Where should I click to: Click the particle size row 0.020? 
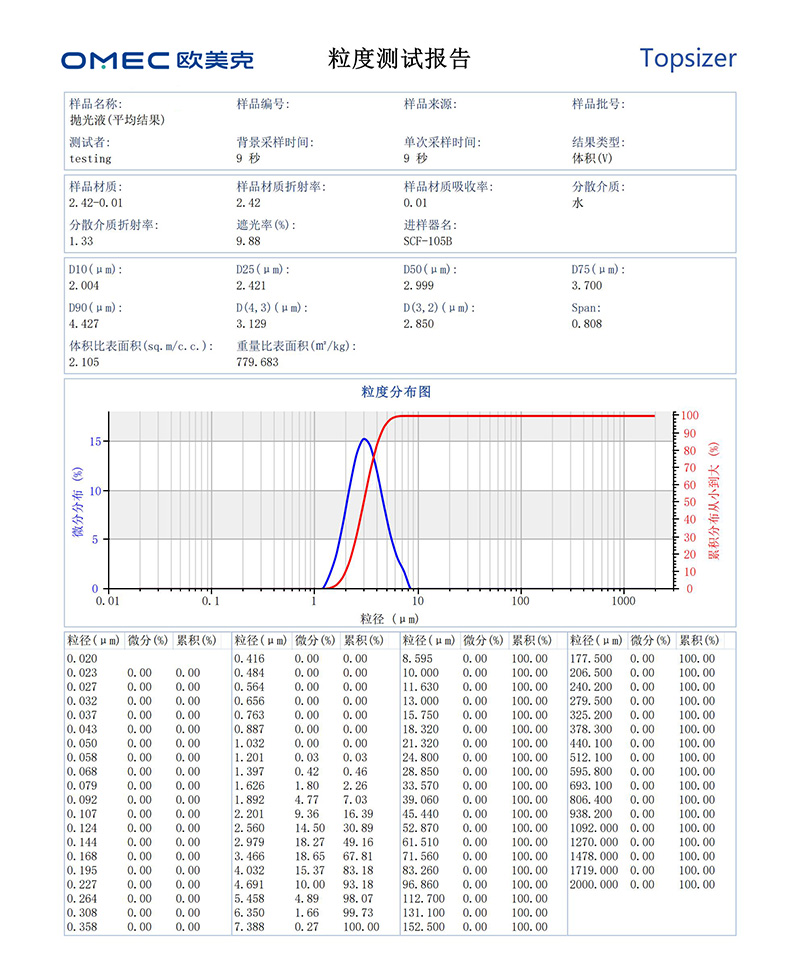pyautogui.click(x=83, y=657)
